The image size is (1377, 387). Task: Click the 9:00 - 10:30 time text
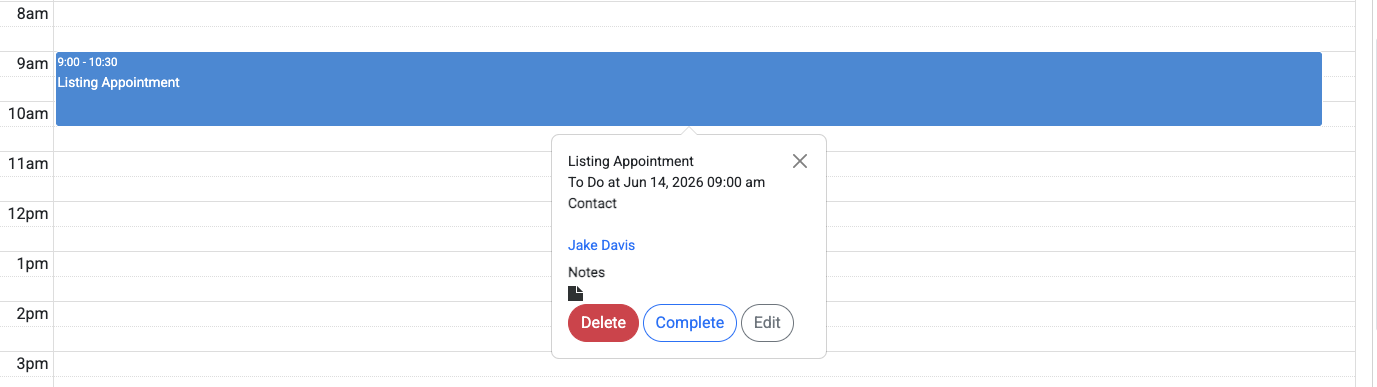pos(88,62)
